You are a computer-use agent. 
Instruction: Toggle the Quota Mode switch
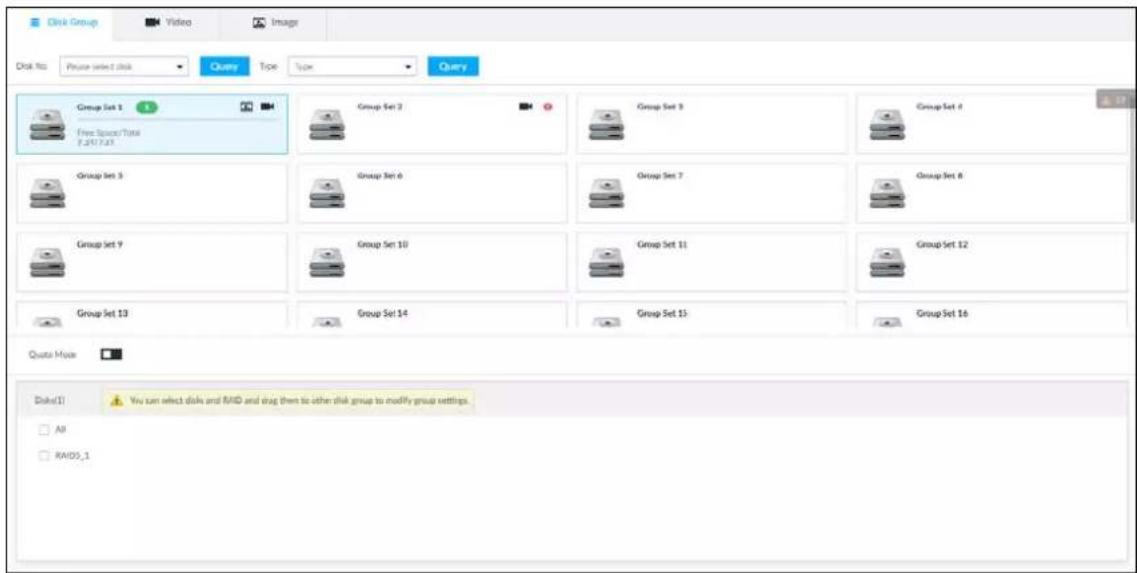[112, 354]
